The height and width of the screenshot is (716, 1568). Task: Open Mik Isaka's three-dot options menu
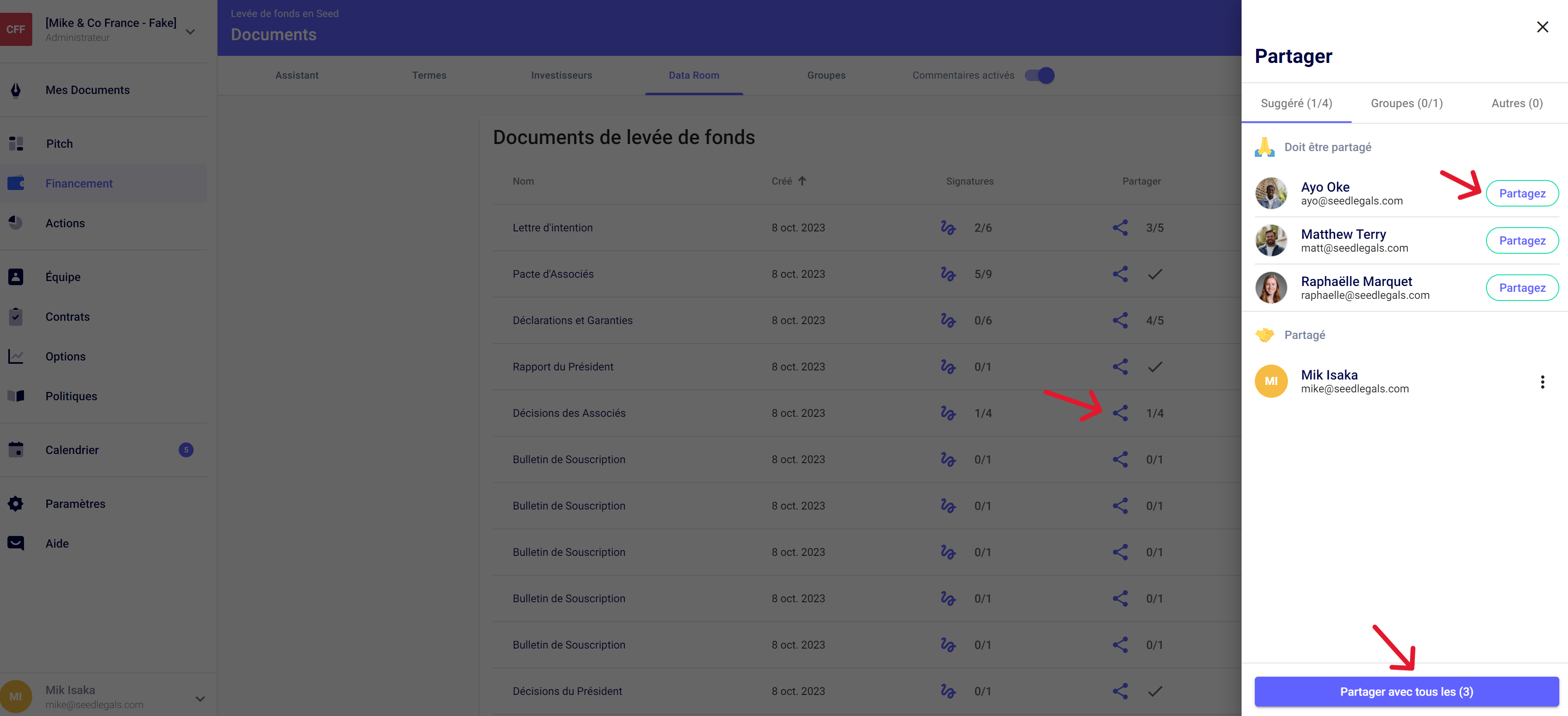point(1542,382)
